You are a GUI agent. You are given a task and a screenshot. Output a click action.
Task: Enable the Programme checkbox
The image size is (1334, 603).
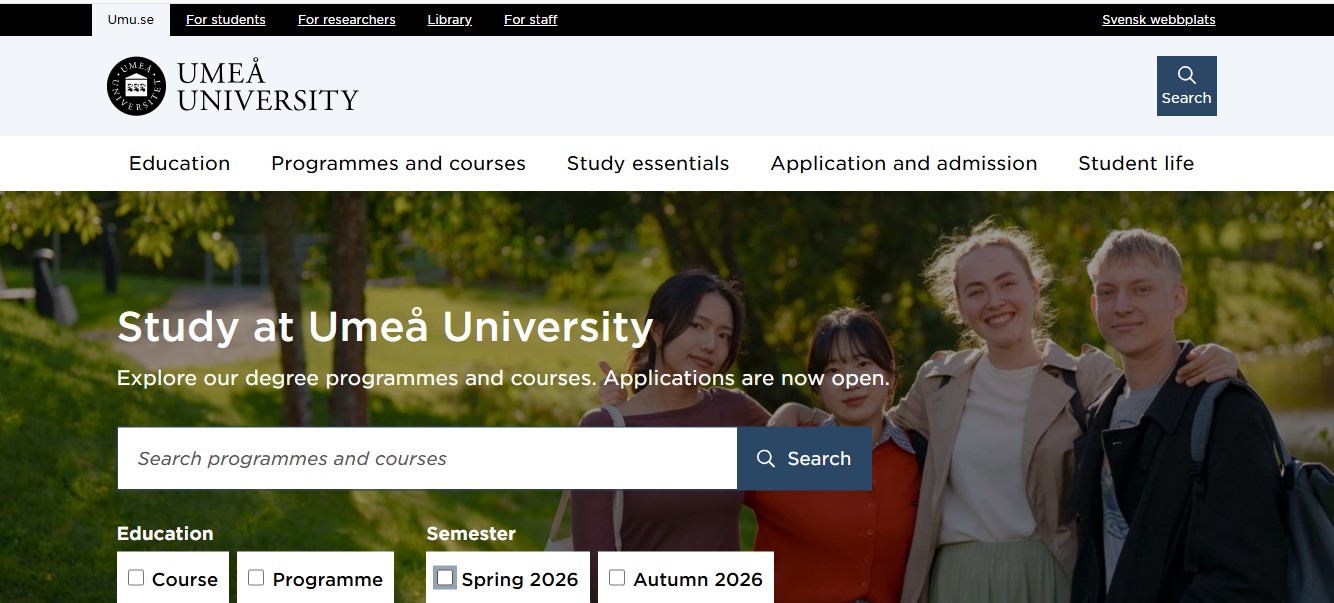coord(255,577)
